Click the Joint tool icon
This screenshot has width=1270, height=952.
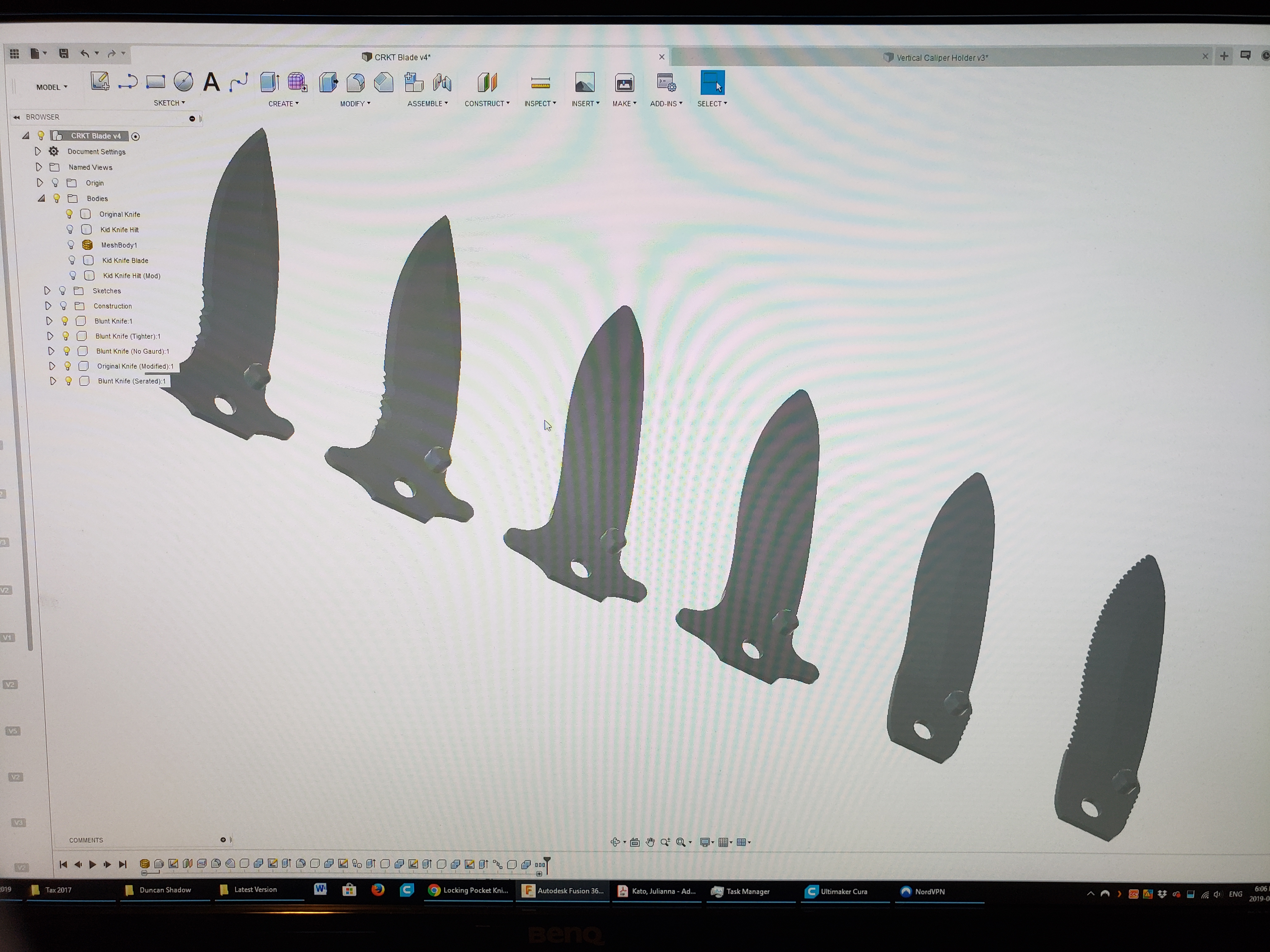[442, 82]
